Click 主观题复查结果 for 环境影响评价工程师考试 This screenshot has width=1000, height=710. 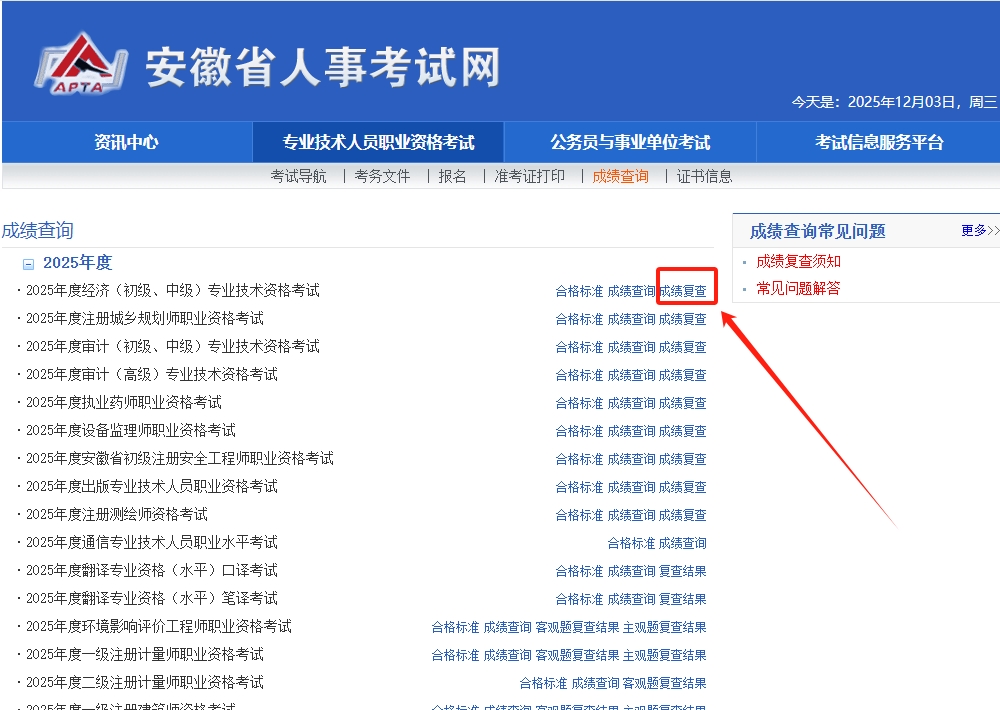tap(664, 627)
